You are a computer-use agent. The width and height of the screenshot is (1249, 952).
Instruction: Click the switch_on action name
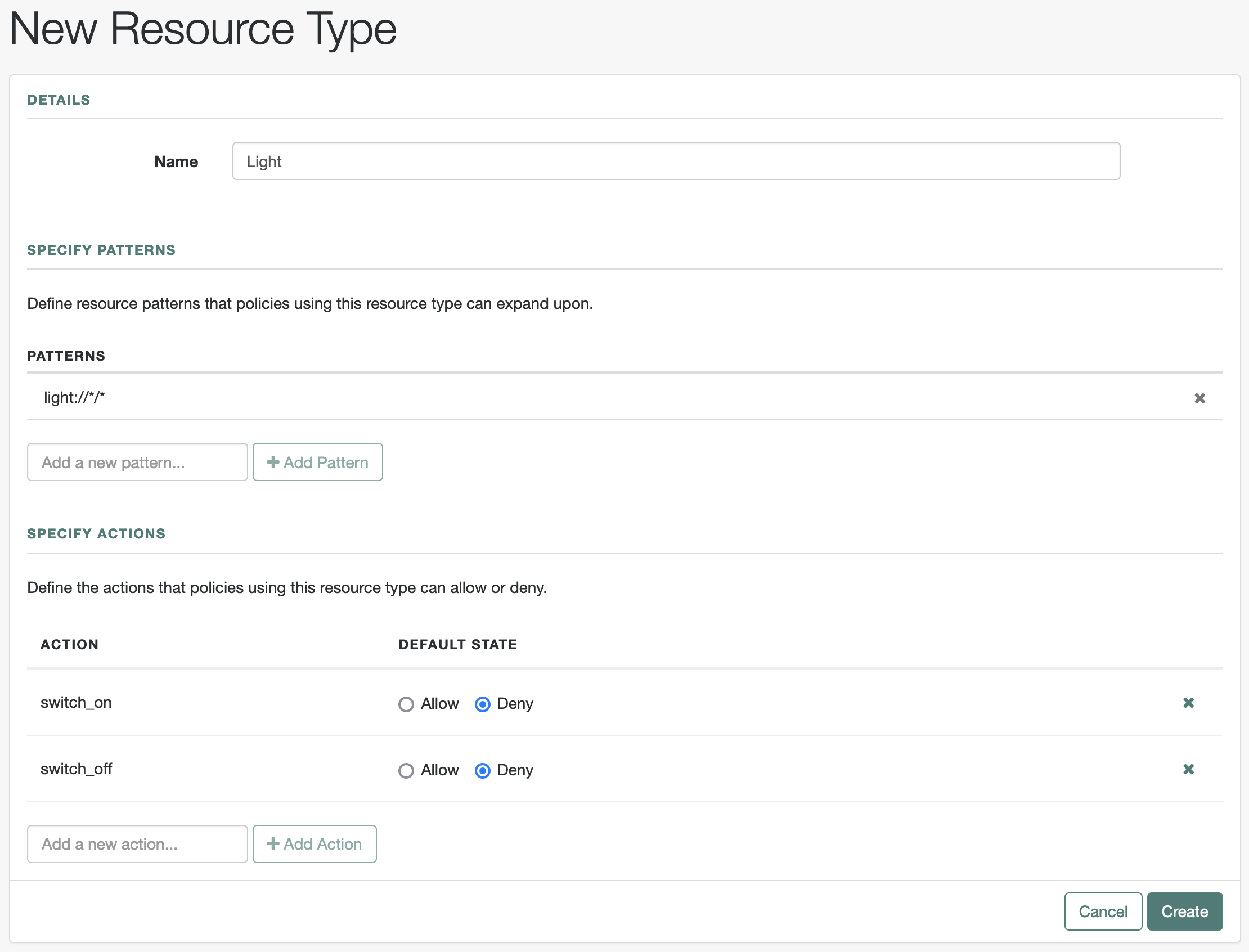[76, 703]
